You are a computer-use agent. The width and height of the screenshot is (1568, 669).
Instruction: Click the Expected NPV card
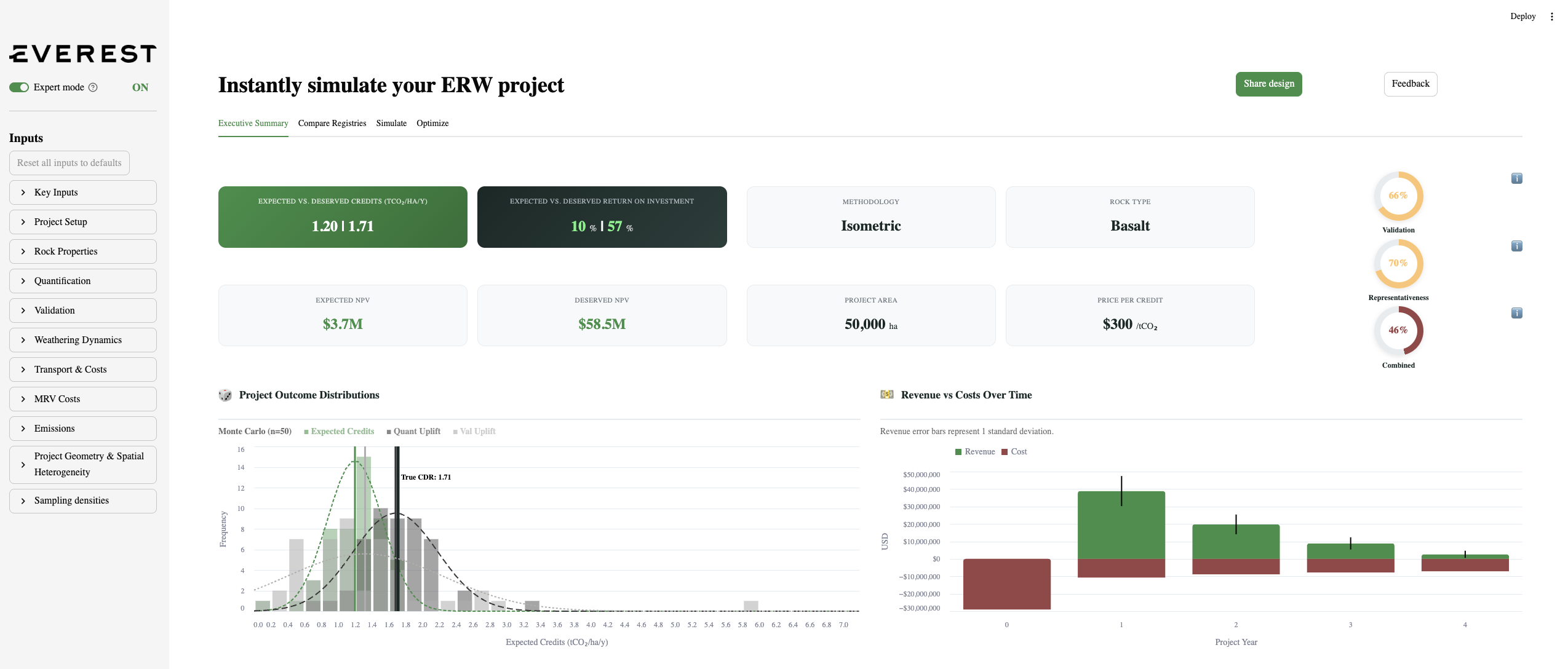343,315
